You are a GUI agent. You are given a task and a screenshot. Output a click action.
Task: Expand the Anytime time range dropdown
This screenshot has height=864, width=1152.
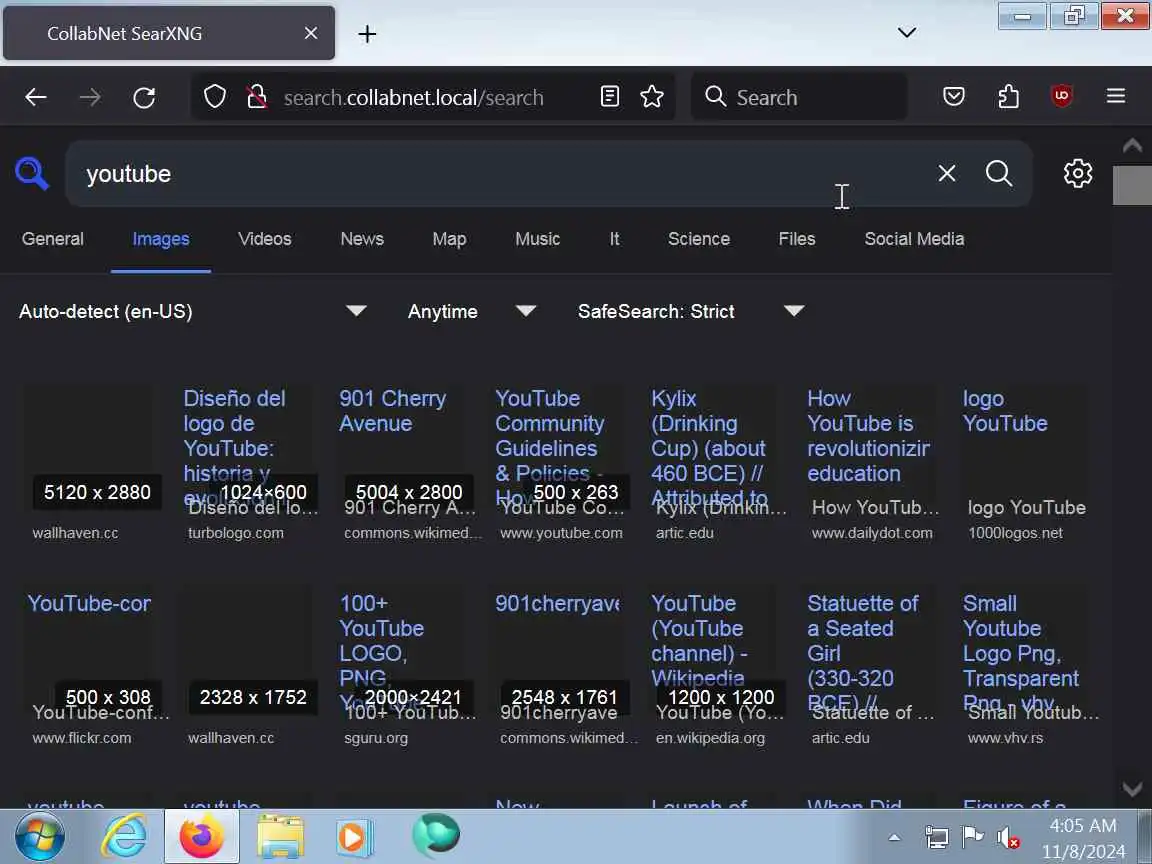coord(472,312)
